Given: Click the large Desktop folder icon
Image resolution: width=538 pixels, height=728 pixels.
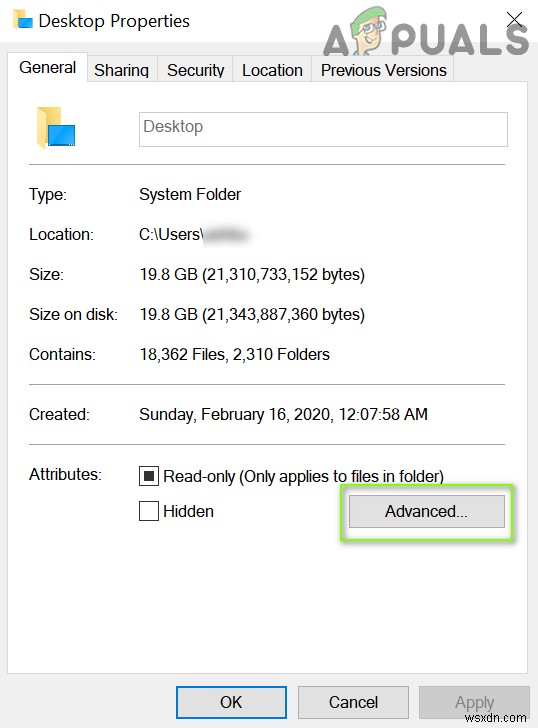Looking at the screenshot, I should [x=56, y=128].
